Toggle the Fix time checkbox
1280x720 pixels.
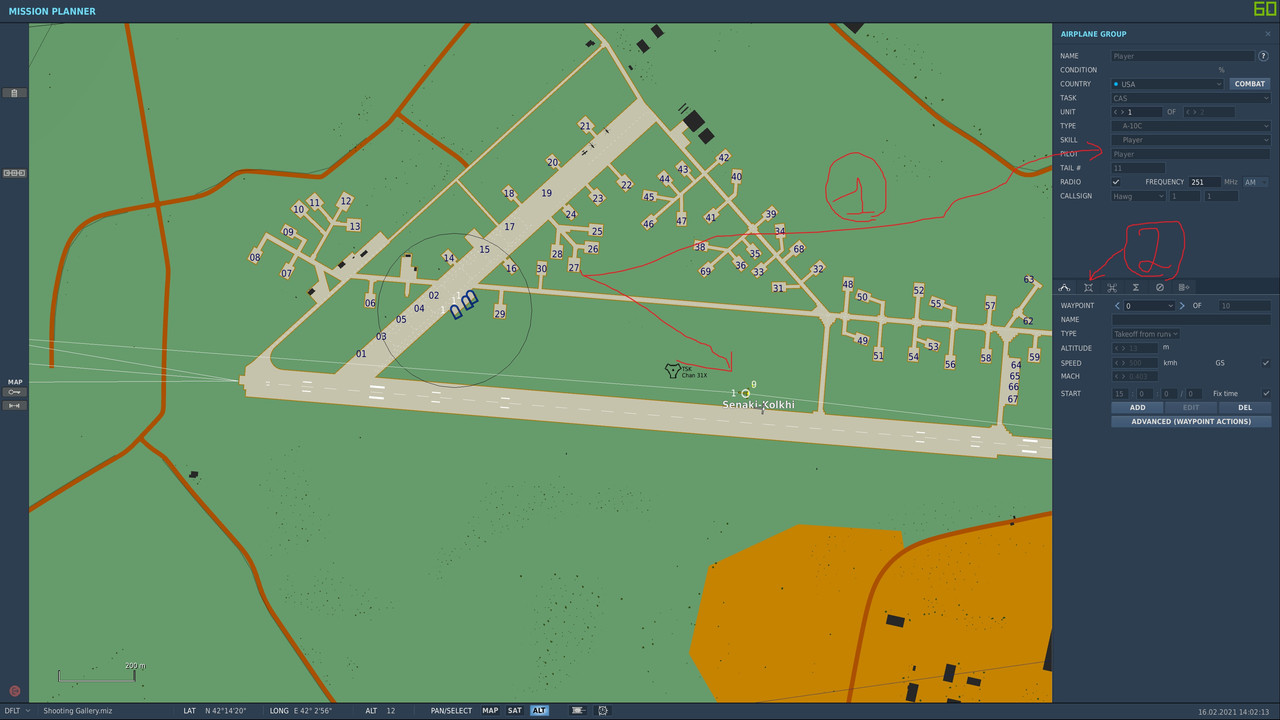(x=1266, y=393)
